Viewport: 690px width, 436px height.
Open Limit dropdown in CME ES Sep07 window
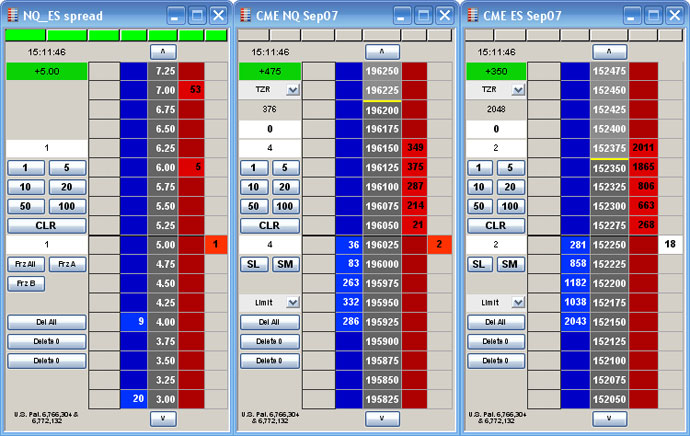(x=520, y=302)
